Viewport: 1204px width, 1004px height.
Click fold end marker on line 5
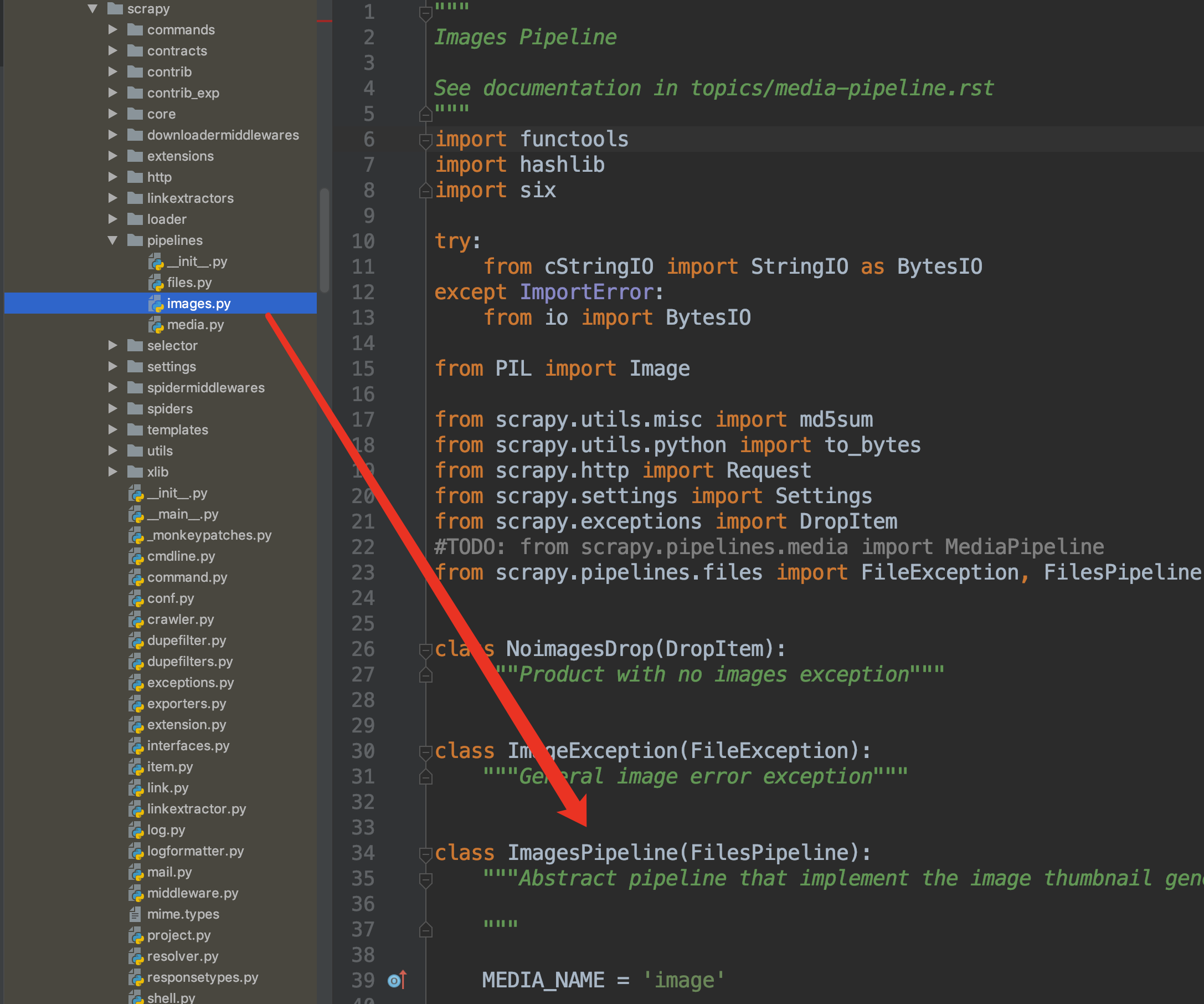(425, 114)
